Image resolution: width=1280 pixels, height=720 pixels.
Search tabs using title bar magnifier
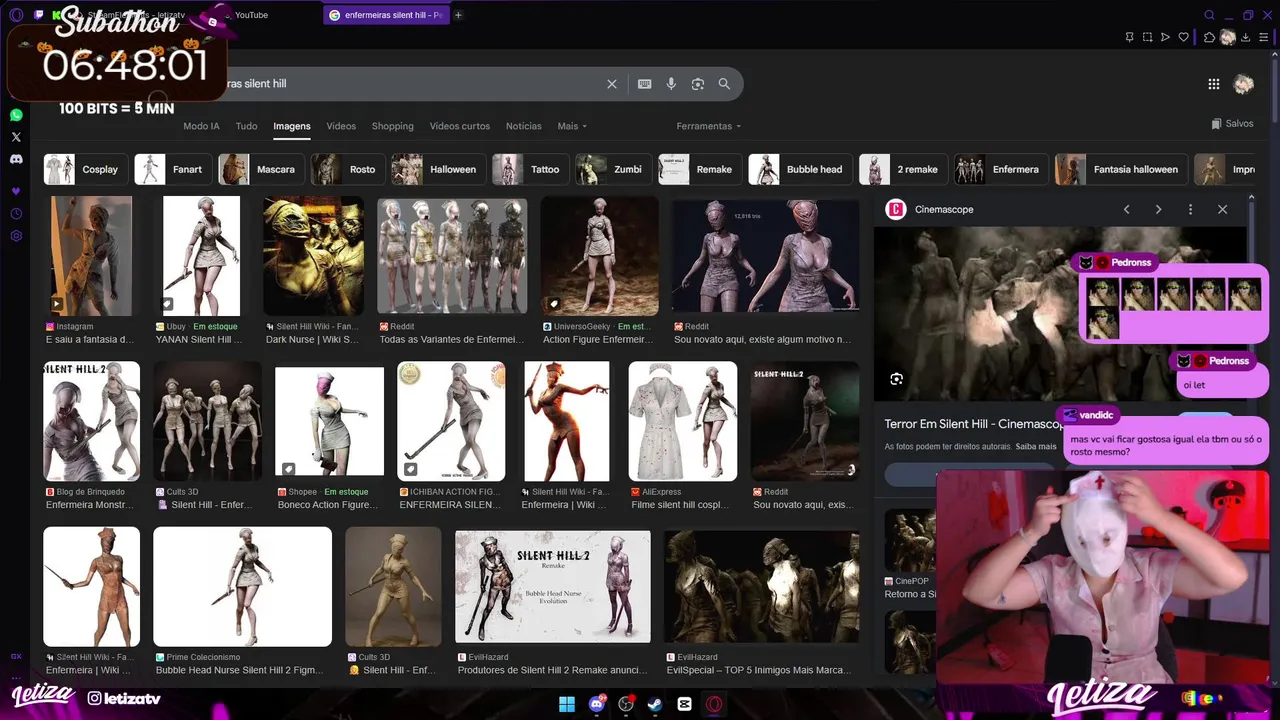(1209, 15)
